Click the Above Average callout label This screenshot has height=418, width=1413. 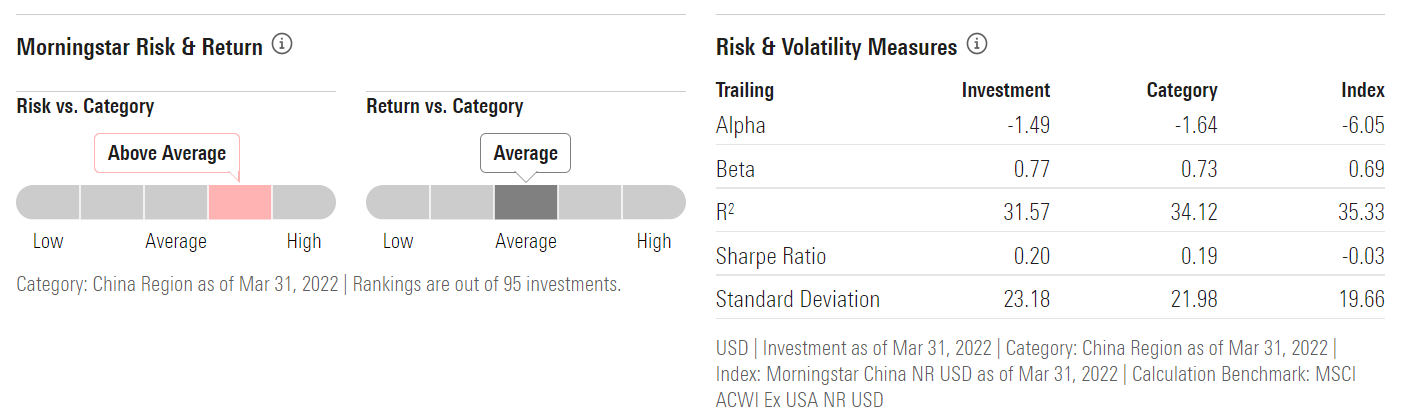(x=167, y=153)
